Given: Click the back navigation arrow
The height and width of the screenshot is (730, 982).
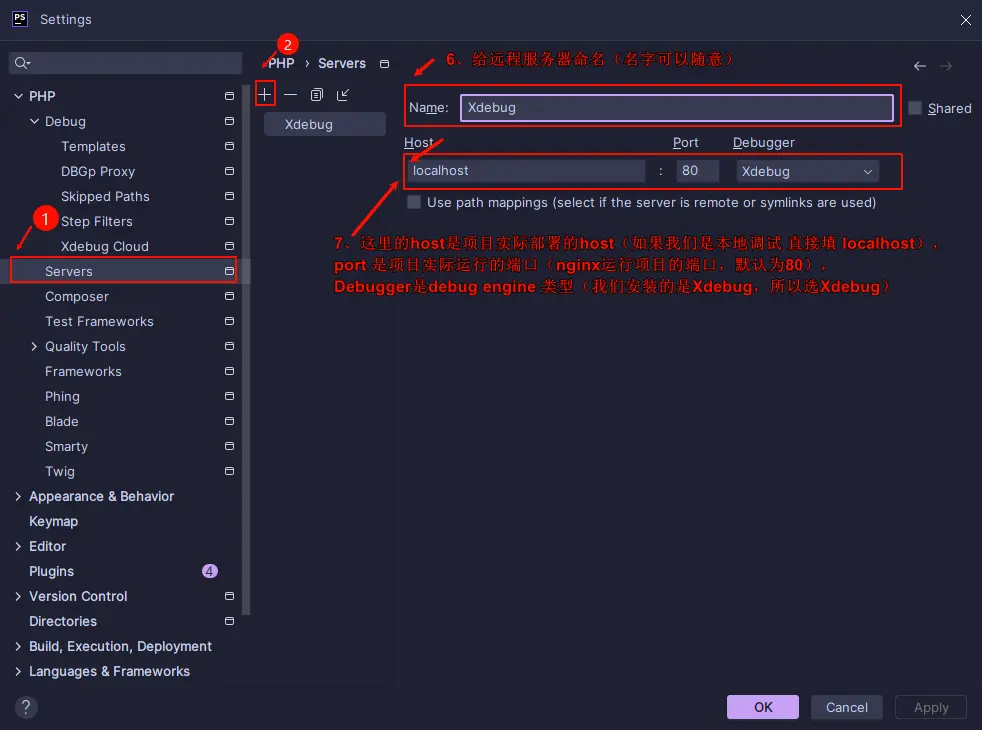Looking at the screenshot, I should coord(919,66).
